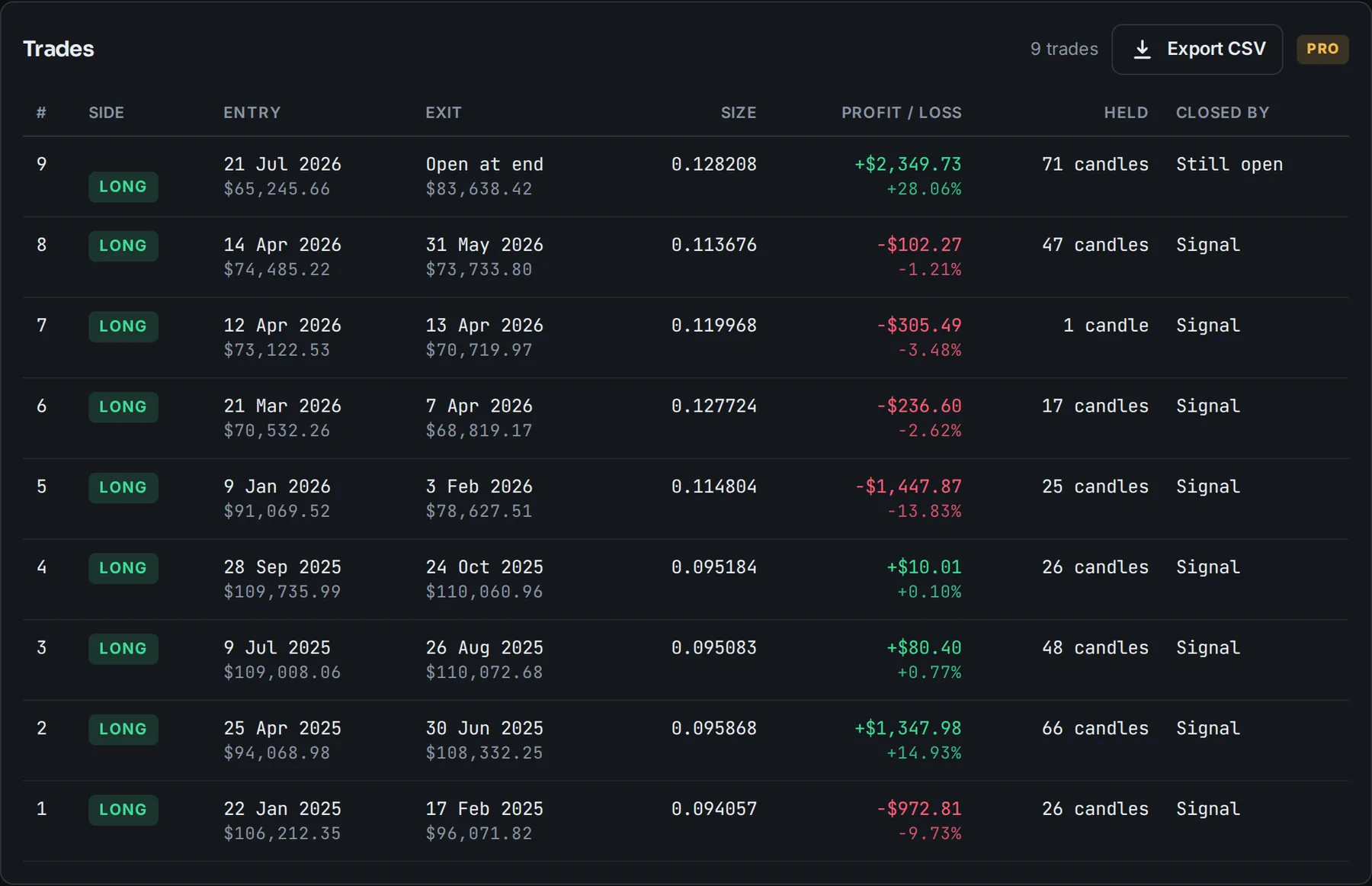Click exit date 26 Aug 2025
This screenshot has height=886, width=1372.
[x=484, y=647]
